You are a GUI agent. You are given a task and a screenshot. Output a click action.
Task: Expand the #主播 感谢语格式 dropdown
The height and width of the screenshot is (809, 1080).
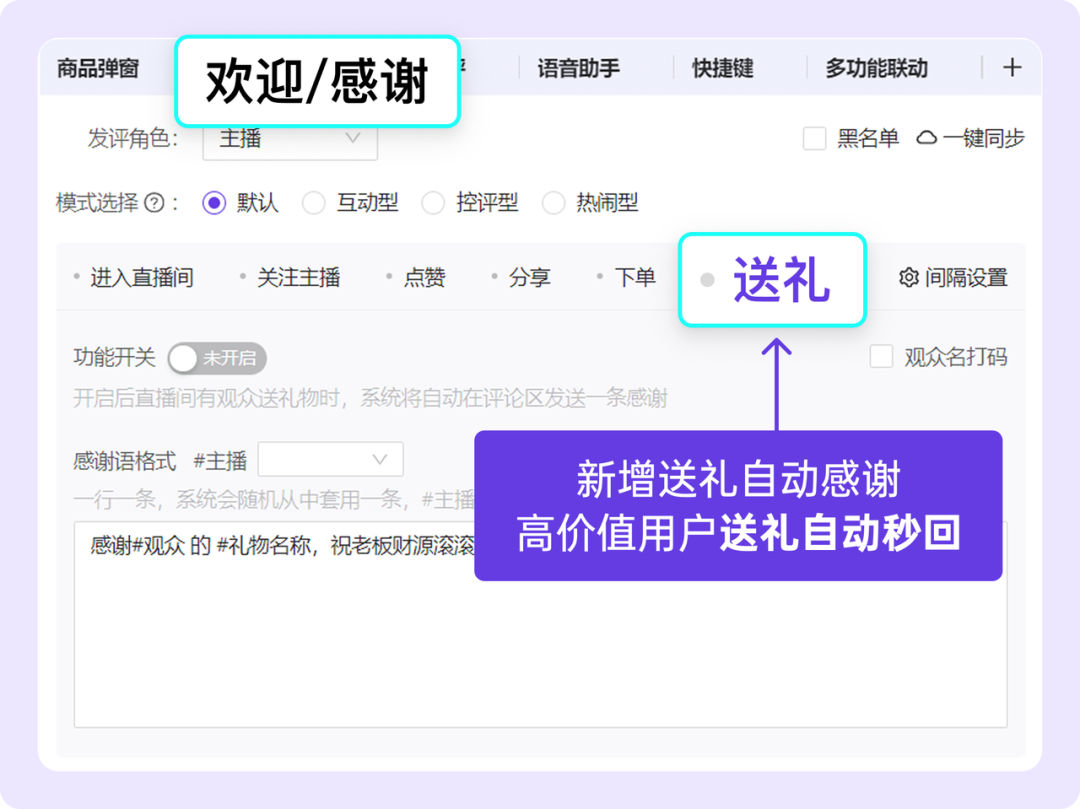tap(330, 460)
